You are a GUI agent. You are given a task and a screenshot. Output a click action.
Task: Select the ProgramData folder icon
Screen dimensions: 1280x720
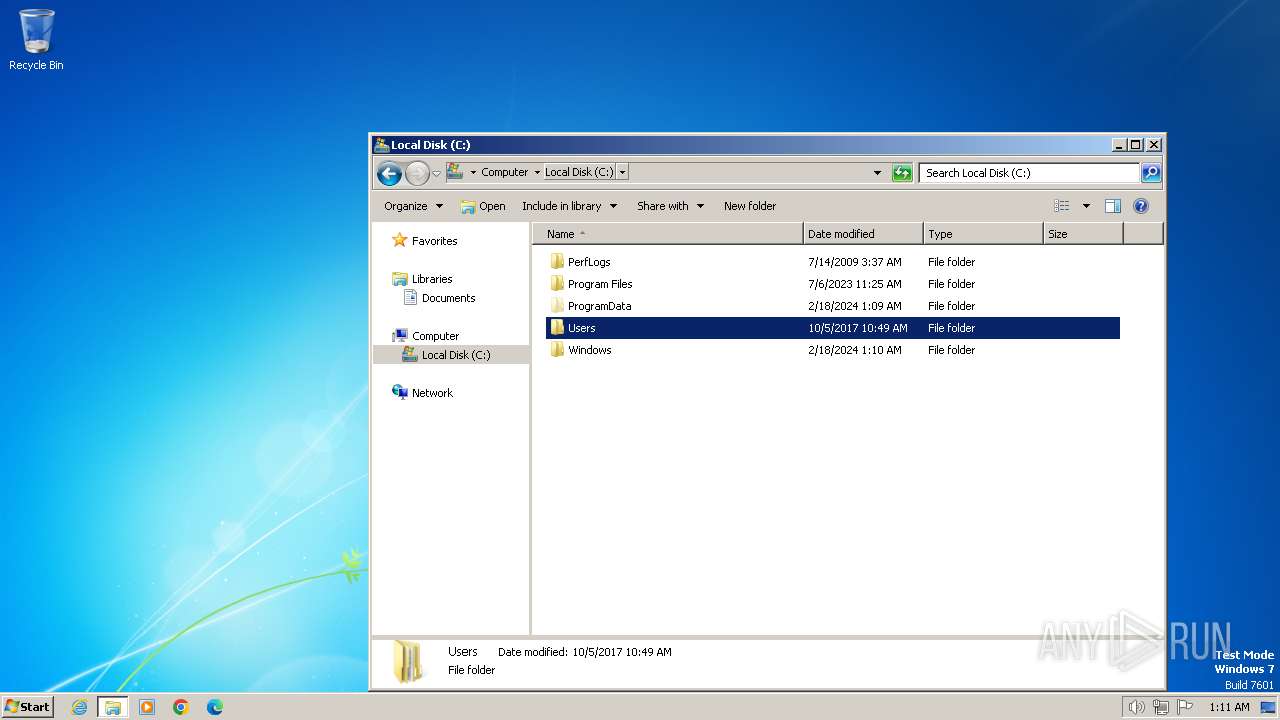(x=557, y=306)
